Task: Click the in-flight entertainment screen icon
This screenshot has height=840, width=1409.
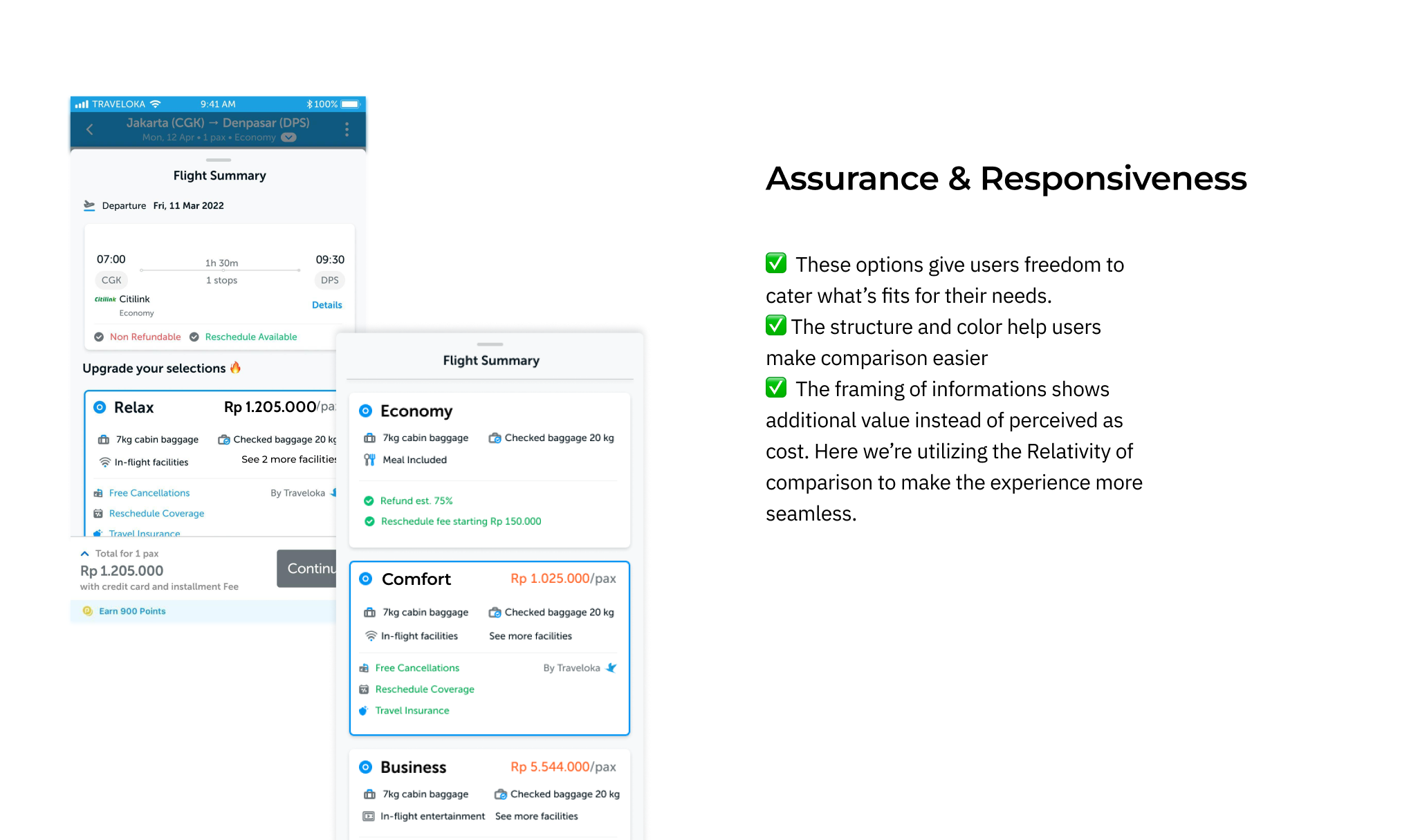Action: coord(369,816)
